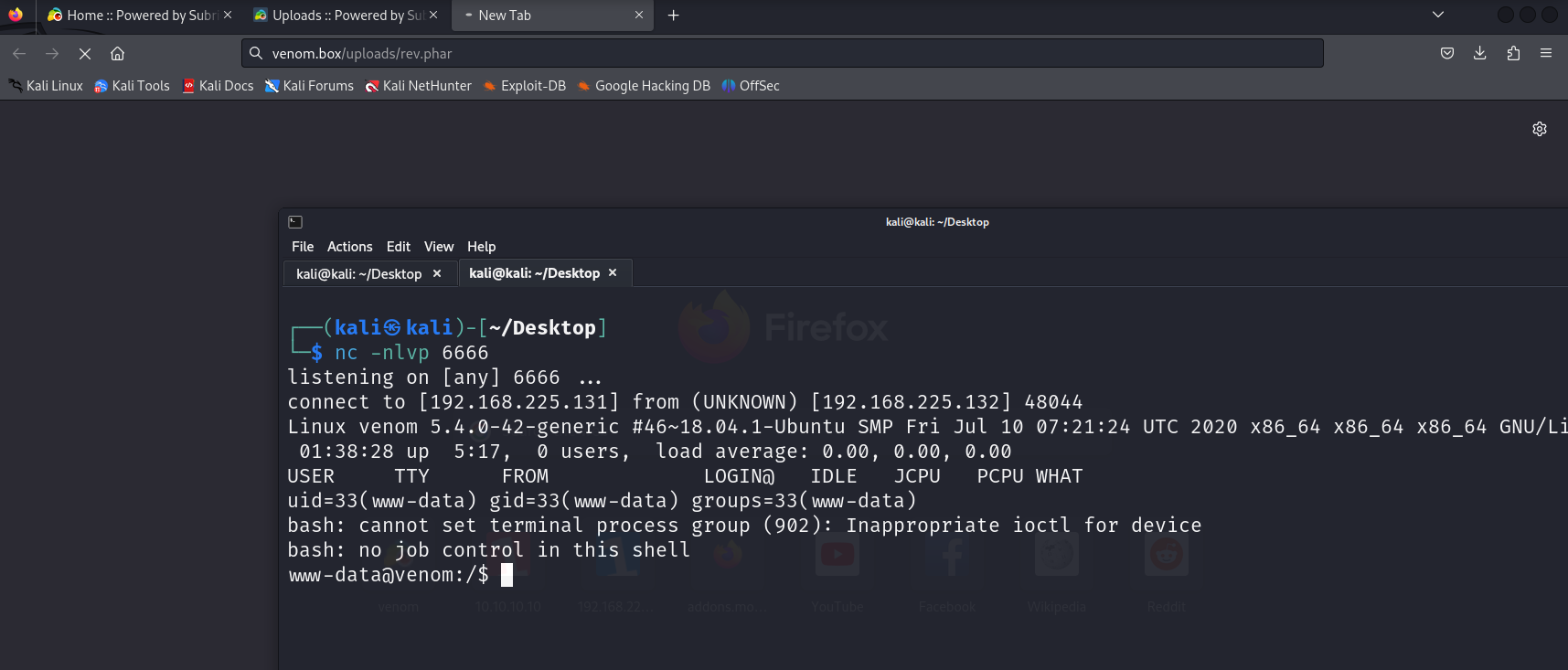The width and height of the screenshot is (1568, 670).
Task: Click the terminal window icon in title bar
Action: tap(295, 222)
